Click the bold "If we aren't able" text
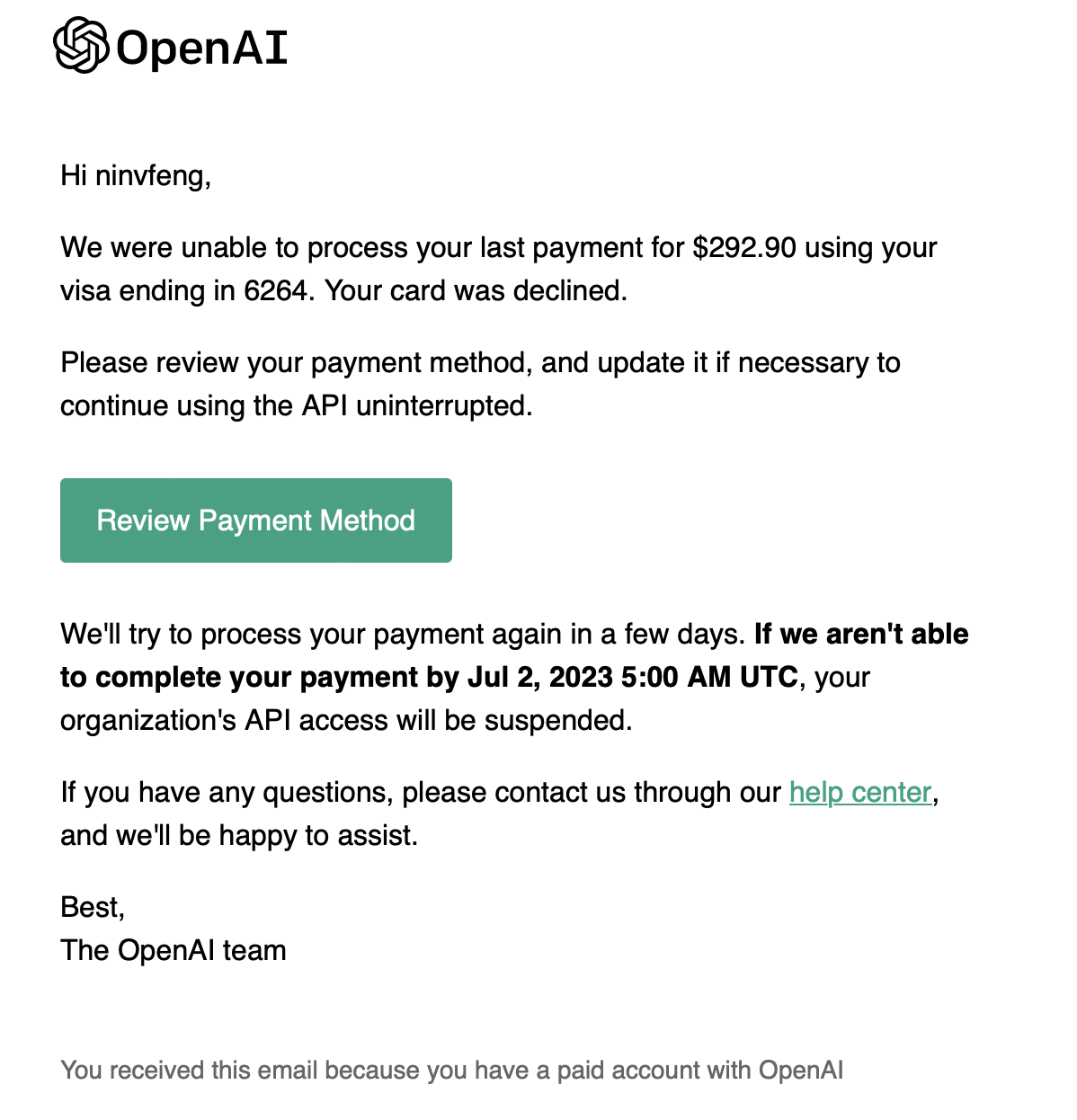This screenshot has height=1120, width=1077. (x=860, y=635)
